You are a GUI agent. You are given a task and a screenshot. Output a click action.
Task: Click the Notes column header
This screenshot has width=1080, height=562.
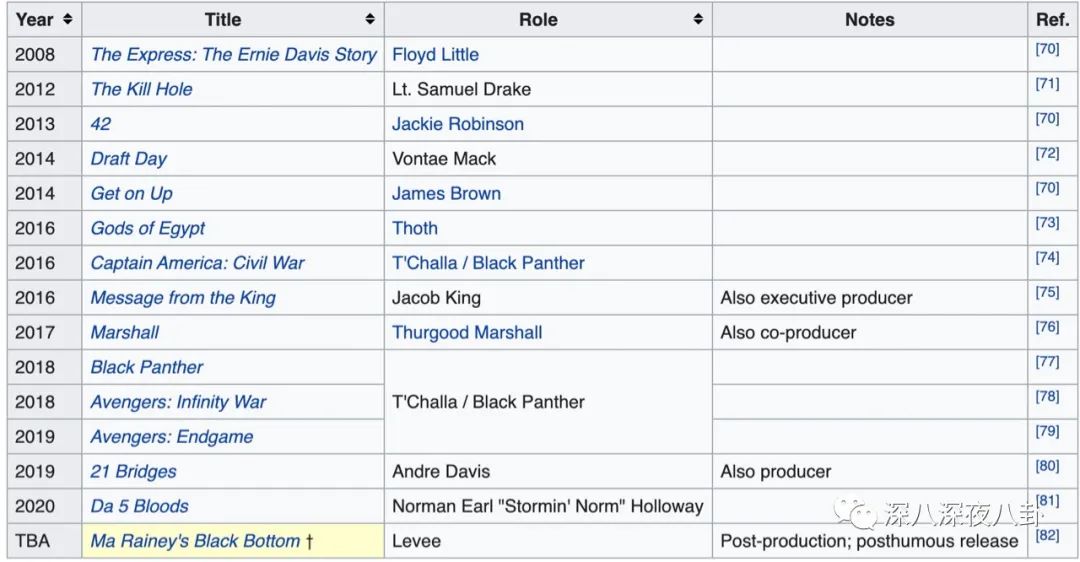(869, 19)
